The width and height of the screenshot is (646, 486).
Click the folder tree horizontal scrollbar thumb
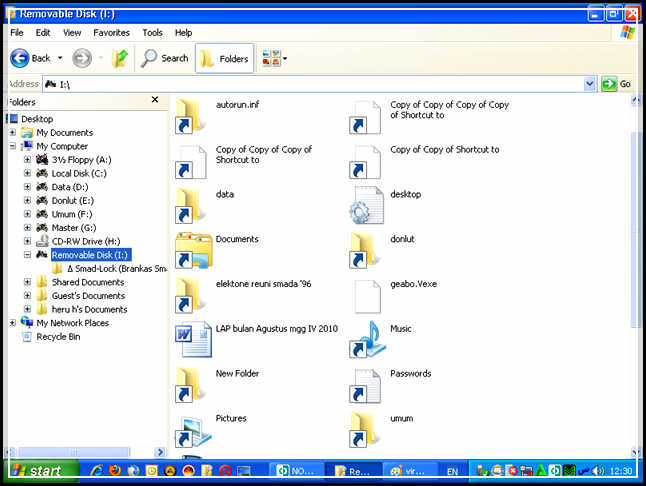point(74,452)
